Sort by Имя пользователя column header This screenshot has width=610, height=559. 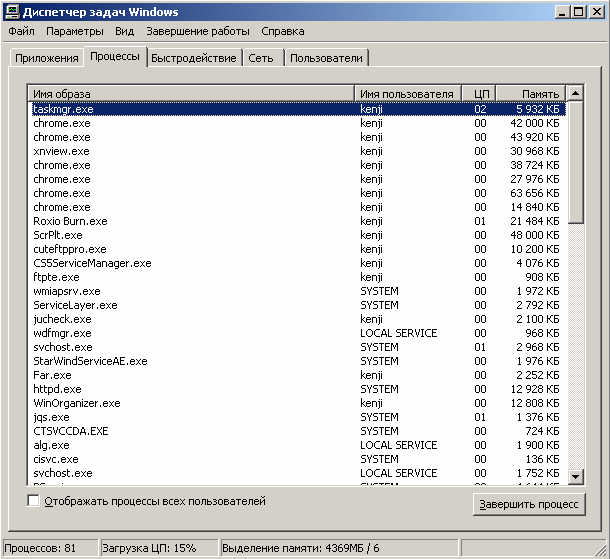(407, 94)
